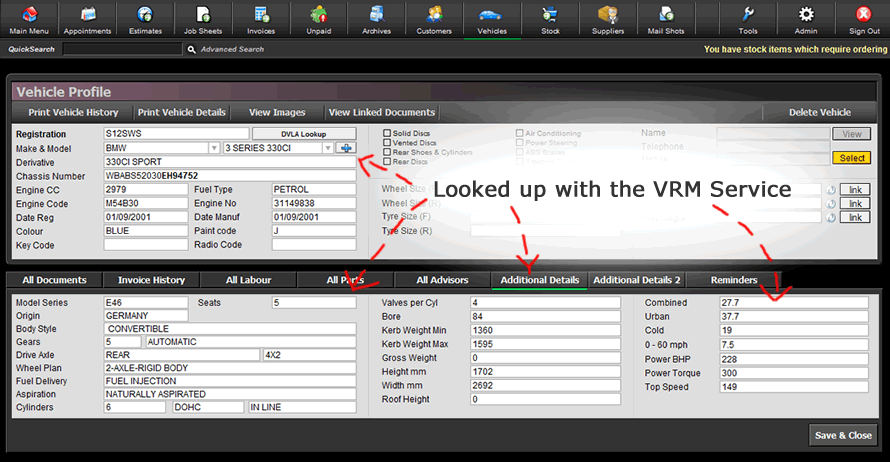Open the Invoices icon
890x462 pixels.
[261, 15]
